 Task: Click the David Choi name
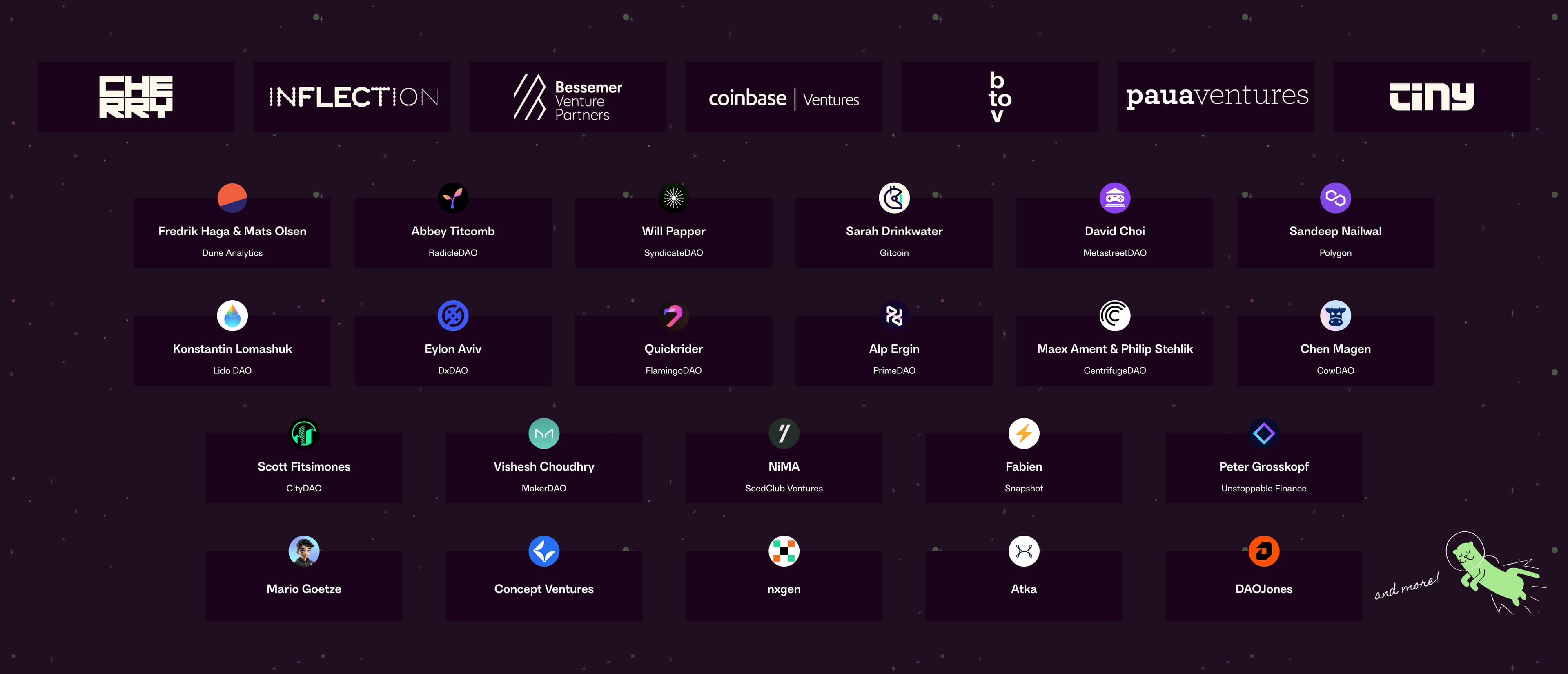[x=1115, y=231]
